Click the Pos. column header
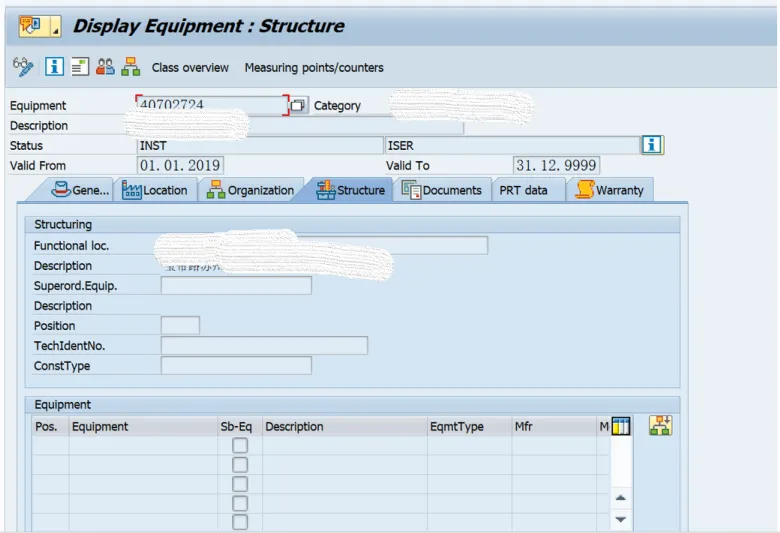The width and height of the screenshot is (780, 533). click(50, 426)
